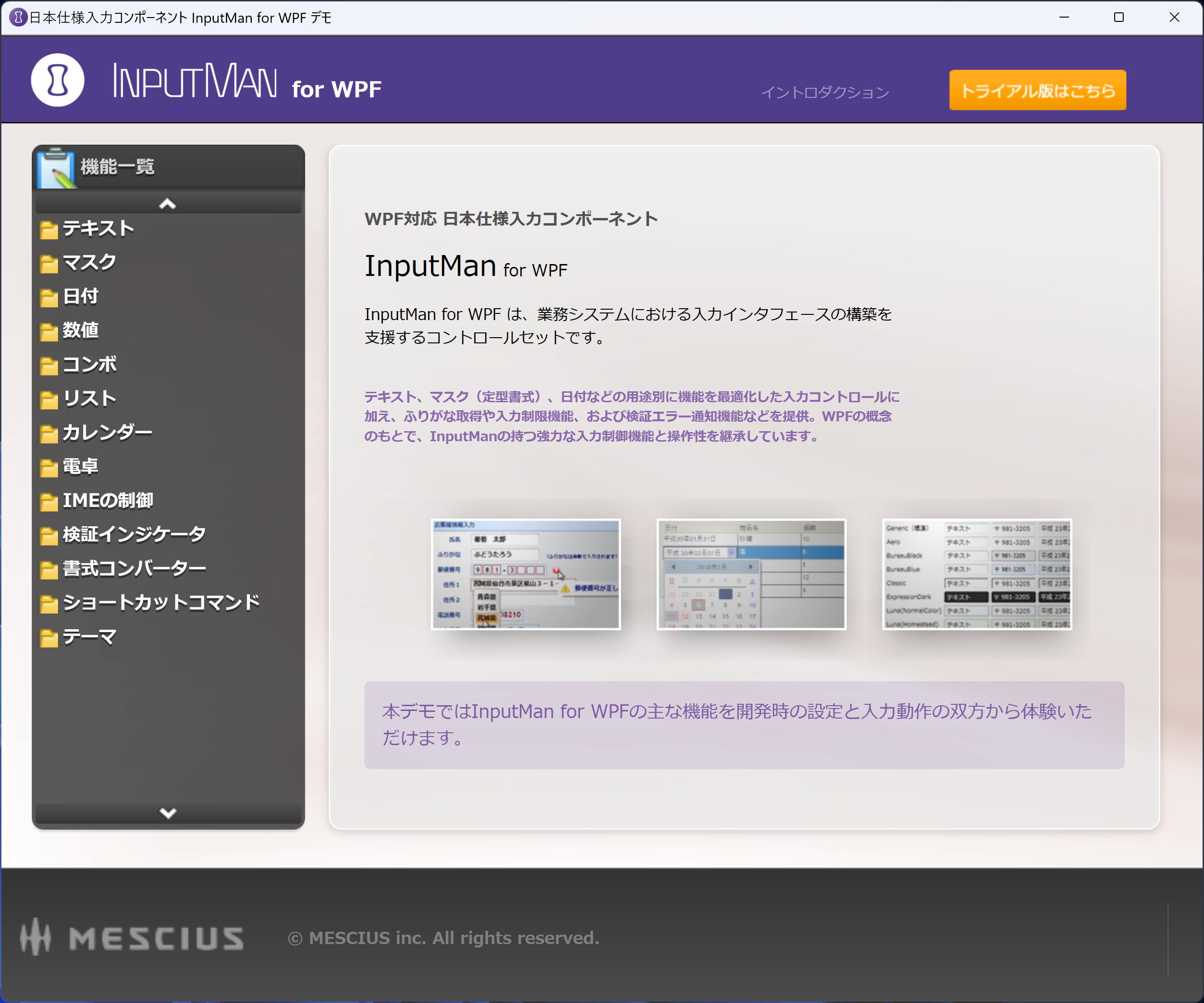Click the folder icon beside 電卓
Screen dimensions: 1204x1003
pyautogui.click(x=49, y=468)
